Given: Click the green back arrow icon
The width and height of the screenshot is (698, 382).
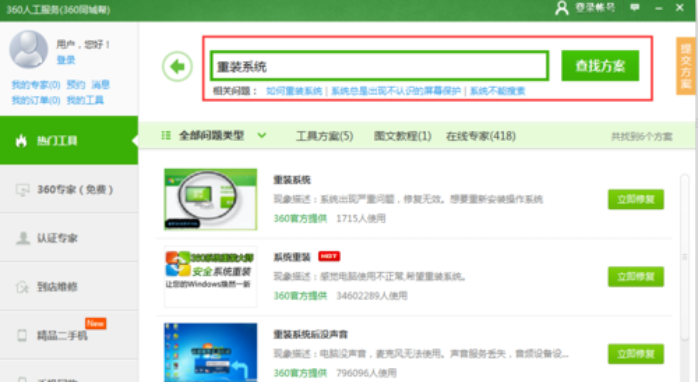Looking at the screenshot, I should [177, 67].
